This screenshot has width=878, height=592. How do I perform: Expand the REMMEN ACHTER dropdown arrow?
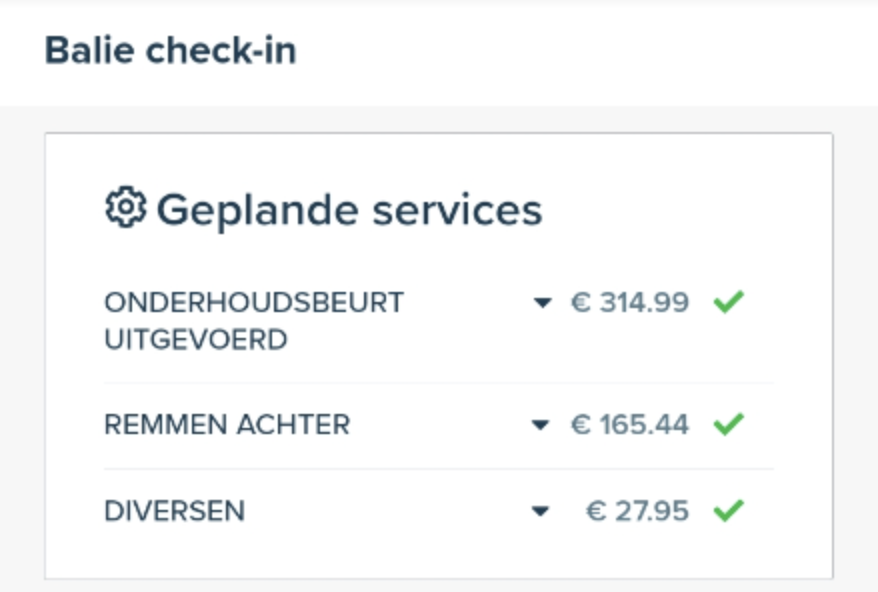[x=540, y=425]
